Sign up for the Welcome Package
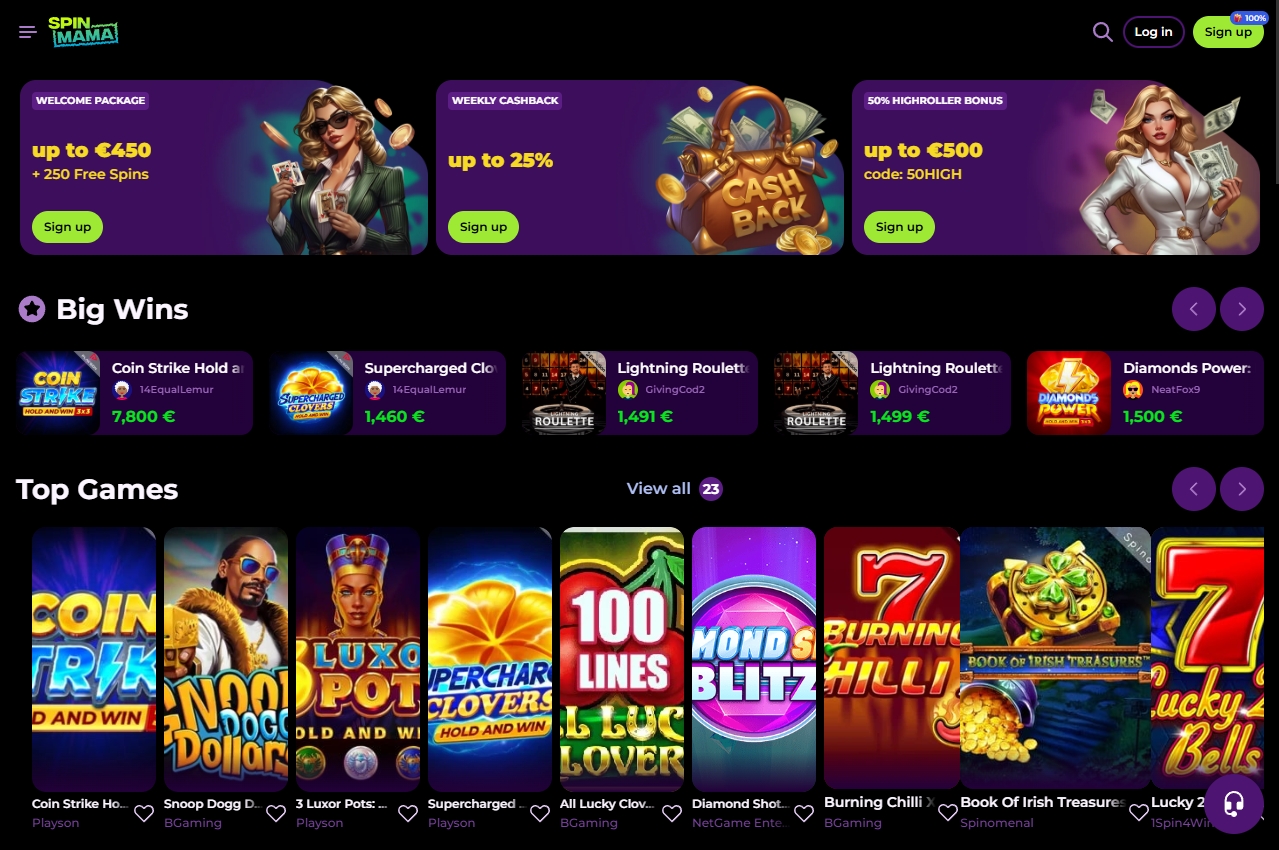The height and width of the screenshot is (850, 1279). pos(67,227)
